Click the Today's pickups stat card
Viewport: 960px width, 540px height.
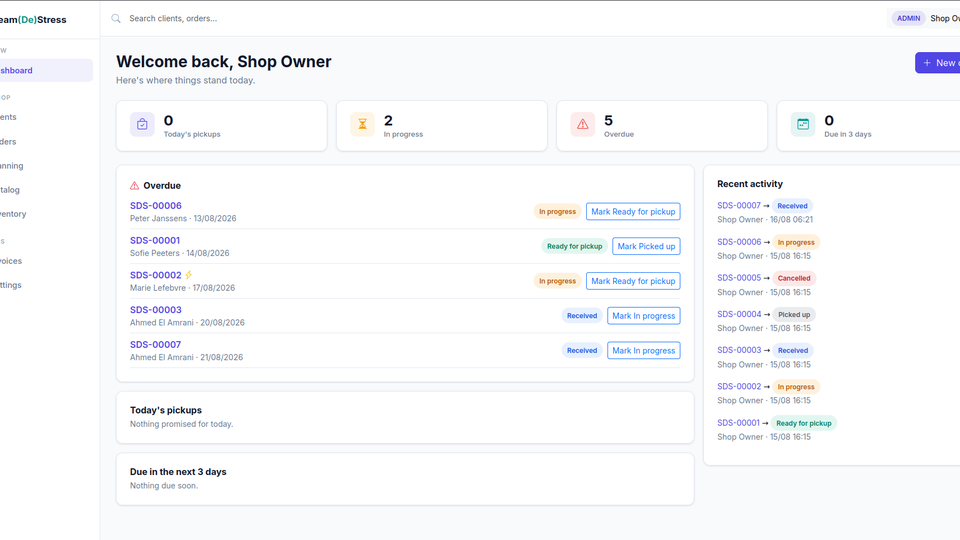(x=222, y=126)
